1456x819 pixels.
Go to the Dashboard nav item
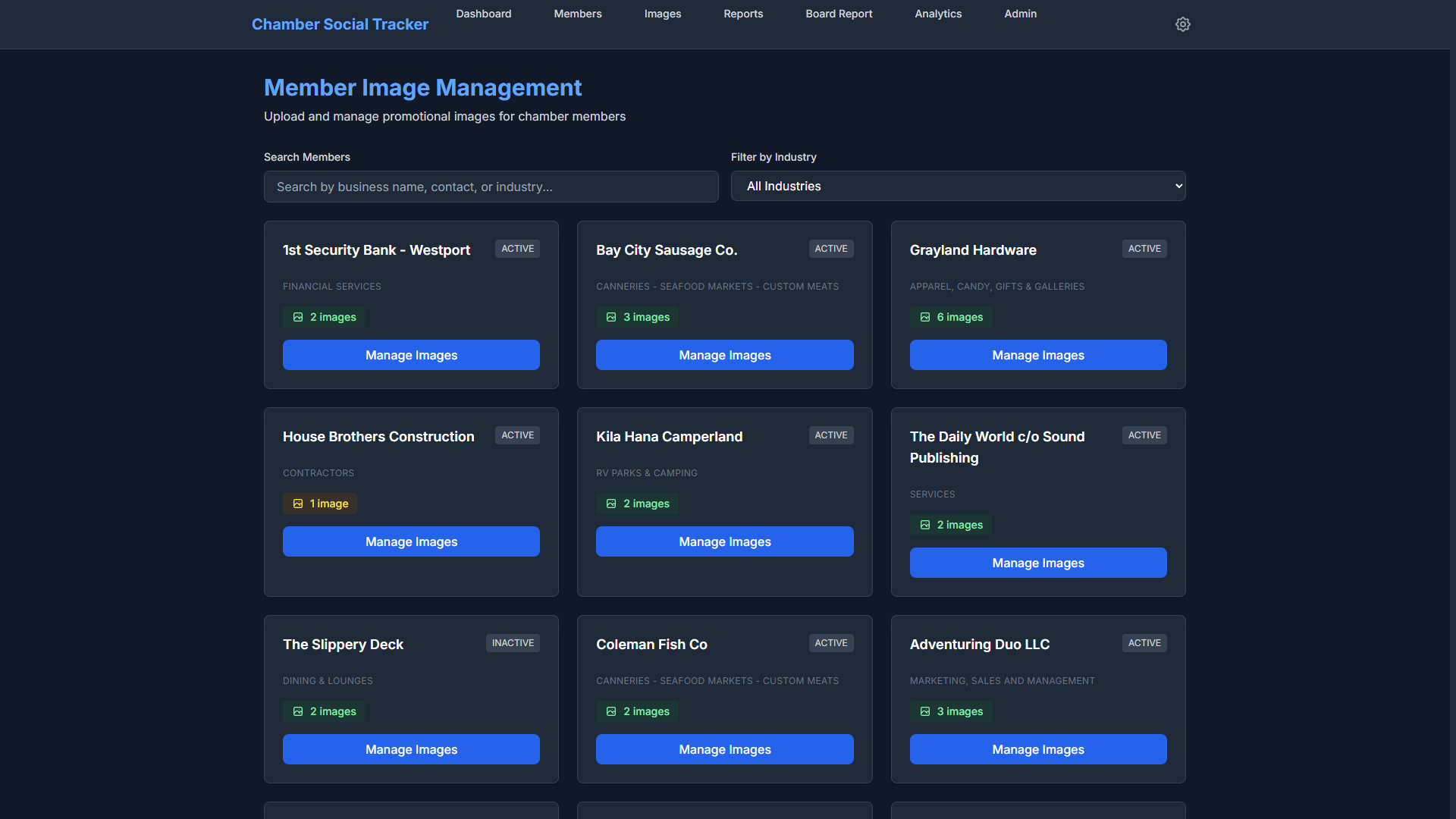tap(484, 14)
